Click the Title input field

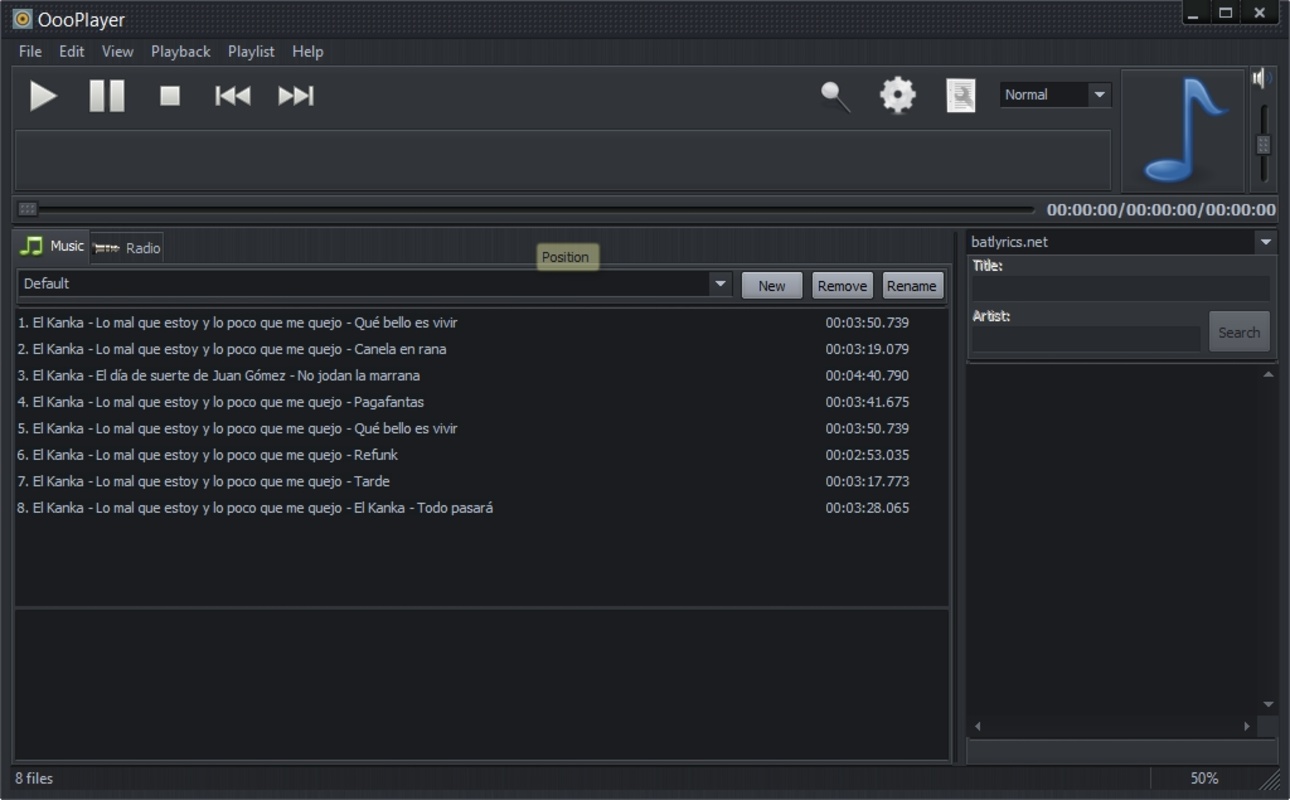click(x=1121, y=289)
